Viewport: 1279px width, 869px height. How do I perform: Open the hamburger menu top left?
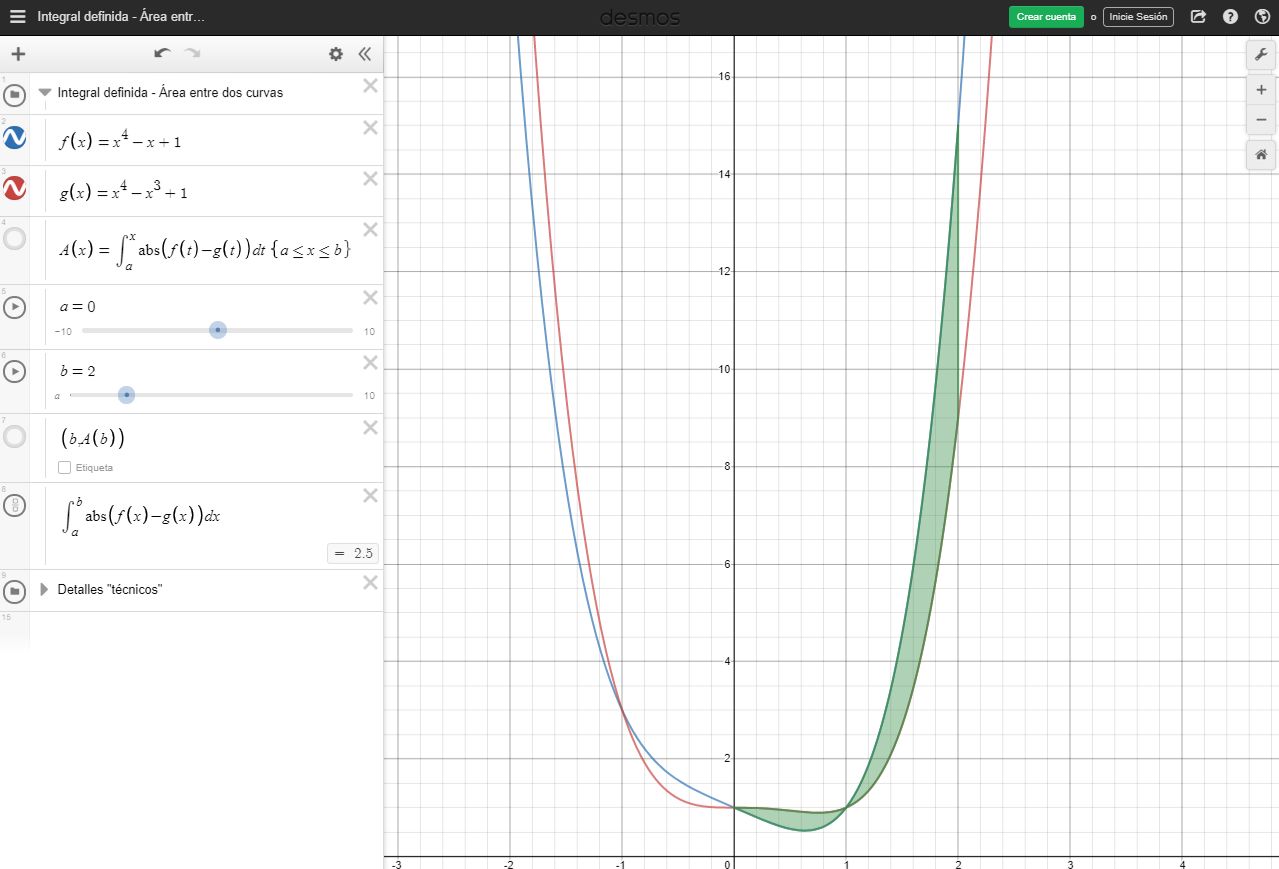[x=16, y=16]
